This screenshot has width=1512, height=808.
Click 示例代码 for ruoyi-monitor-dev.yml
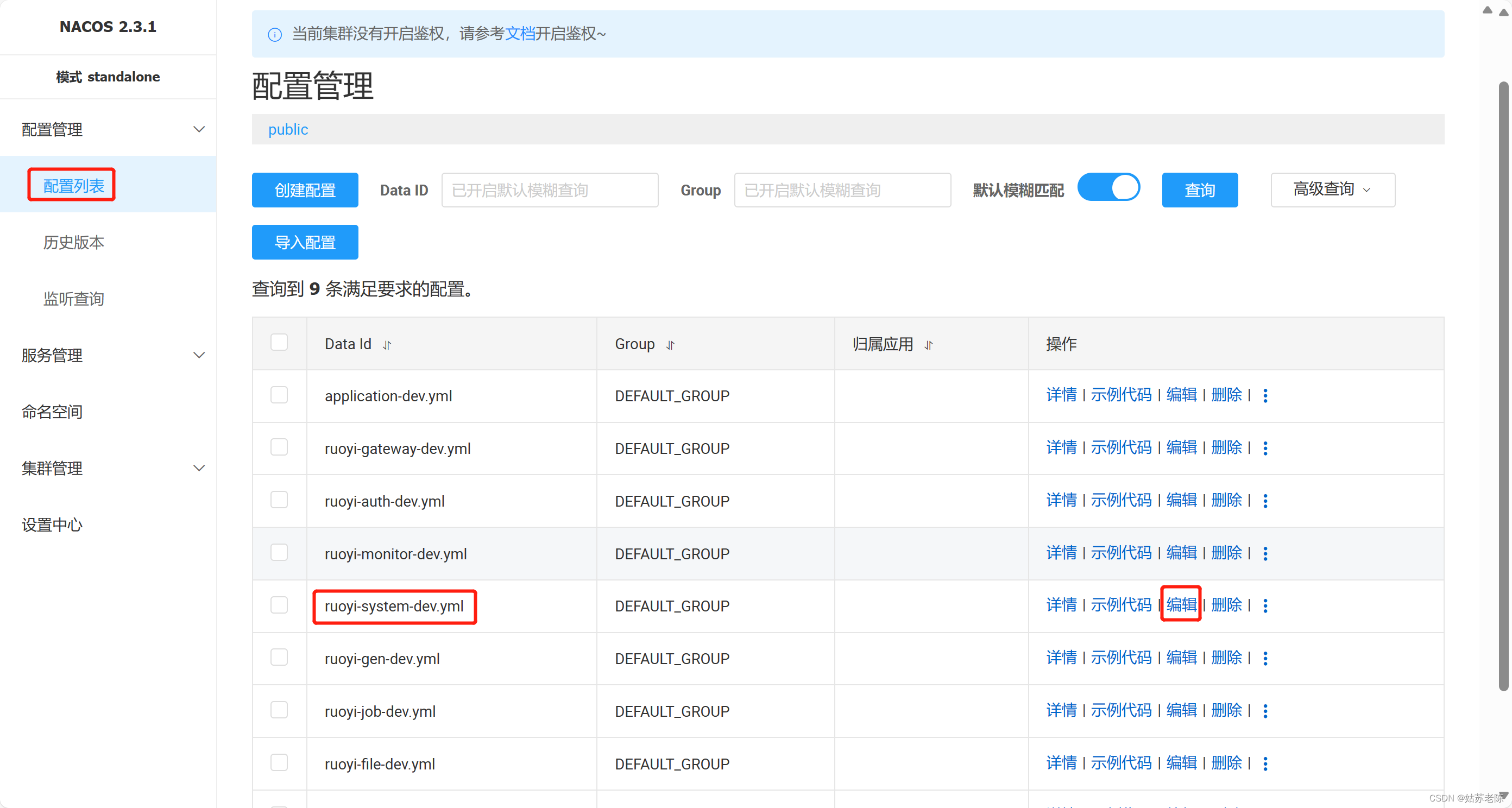point(1121,552)
